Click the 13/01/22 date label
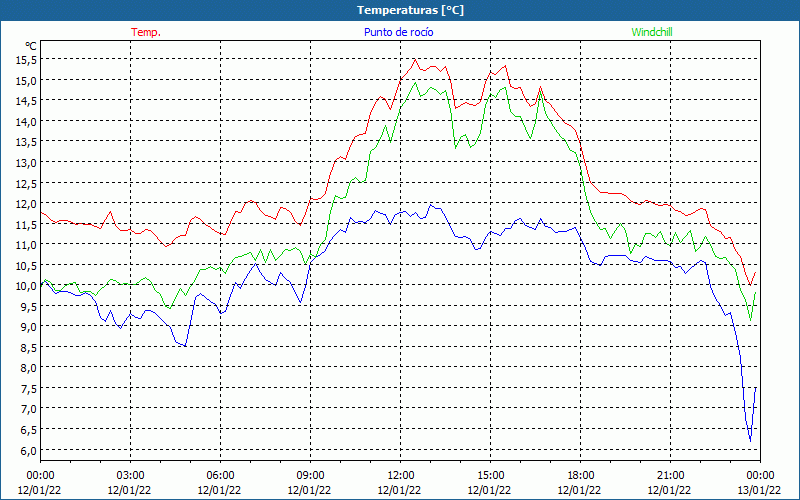800x500 pixels. [x=759, y=490]
